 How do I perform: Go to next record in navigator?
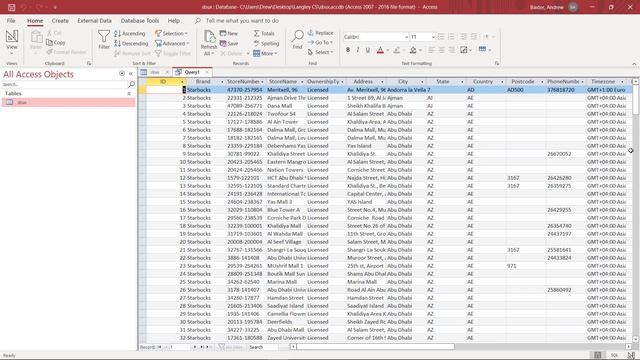click(x=195, y=347)
